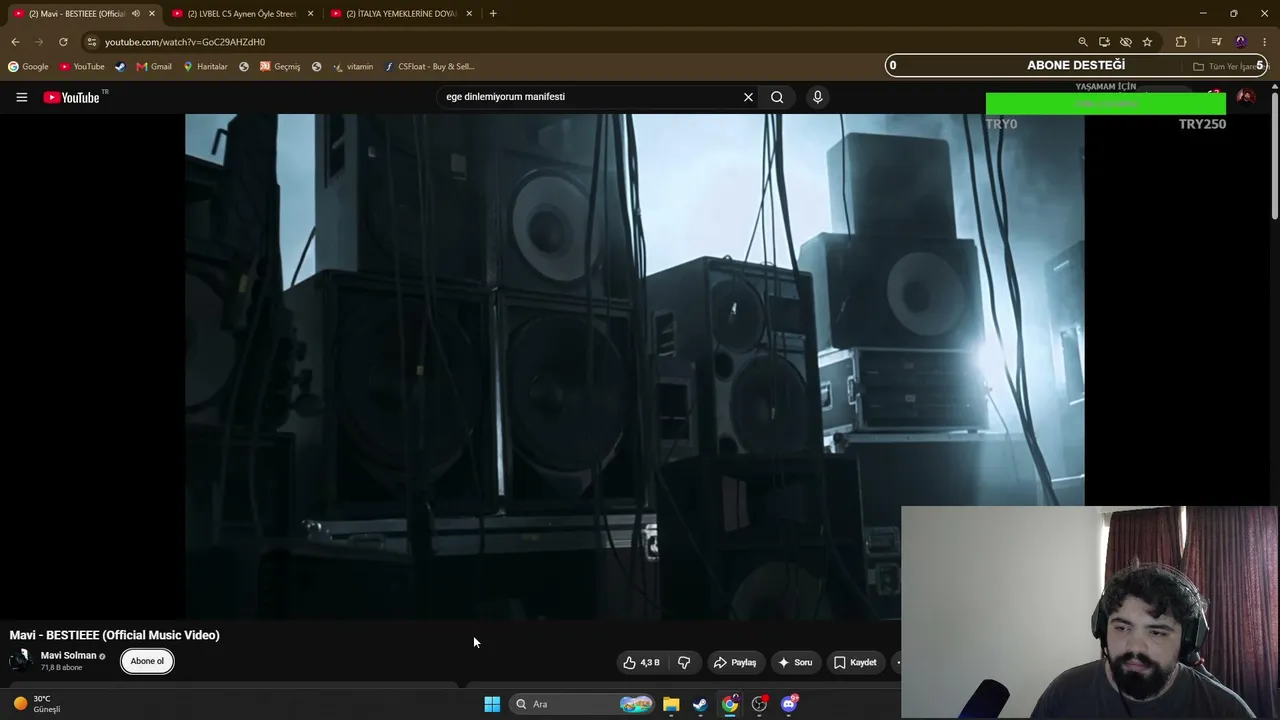This screenshot has width=1280, height=720.
Task: Open Chrome from the taskbar
Action: (730, 704)
